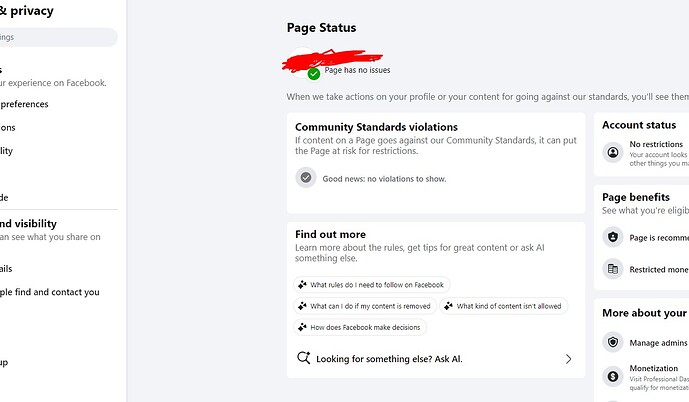The width and height of the screenshot is (689, 402).
Task: Select 'What can I do if content removed' chip
Action: (x=365, y=306)
